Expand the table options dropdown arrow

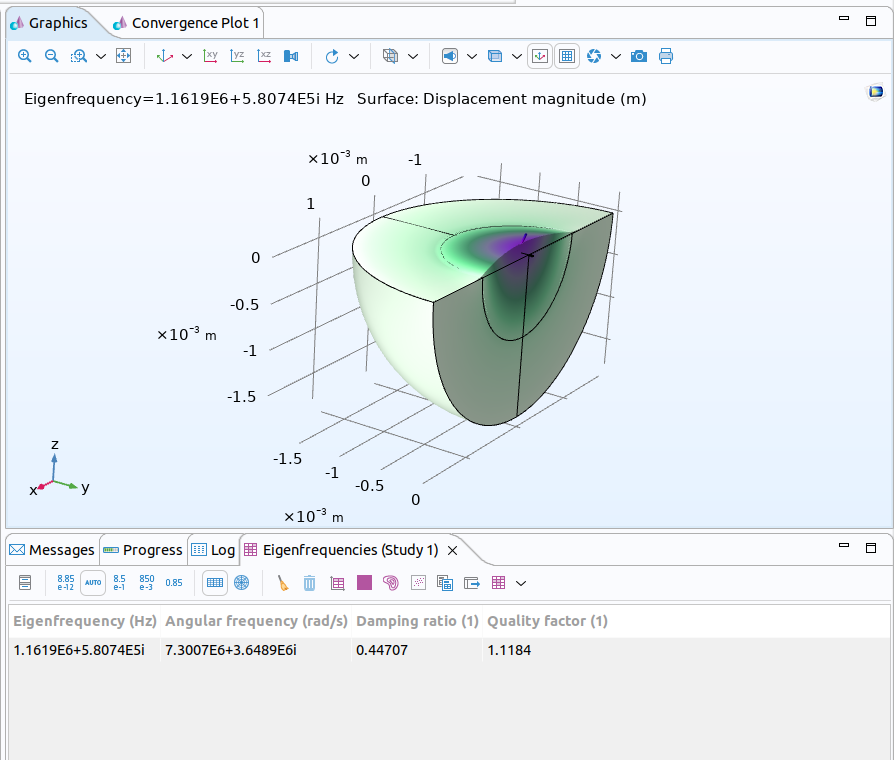(x=520, y=582)
